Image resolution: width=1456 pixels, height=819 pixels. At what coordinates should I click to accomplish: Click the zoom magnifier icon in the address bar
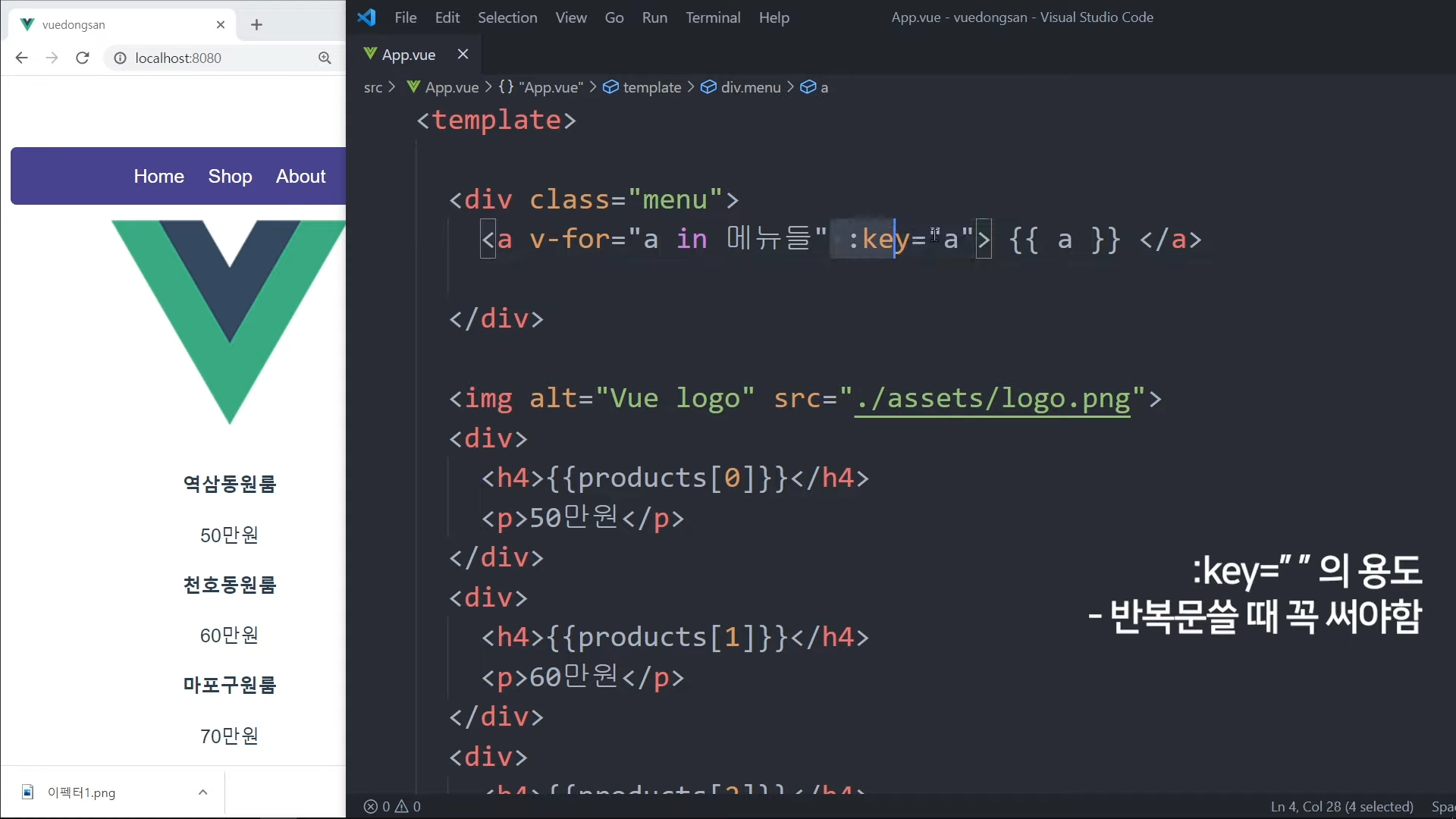[325, 58]
